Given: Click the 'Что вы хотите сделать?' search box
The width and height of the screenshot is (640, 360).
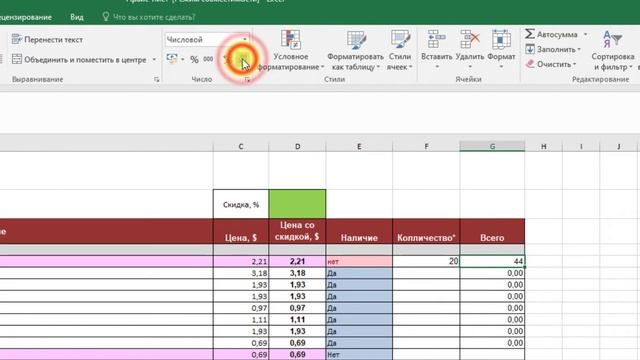Looking at the screenshot, I should point(149,17).
